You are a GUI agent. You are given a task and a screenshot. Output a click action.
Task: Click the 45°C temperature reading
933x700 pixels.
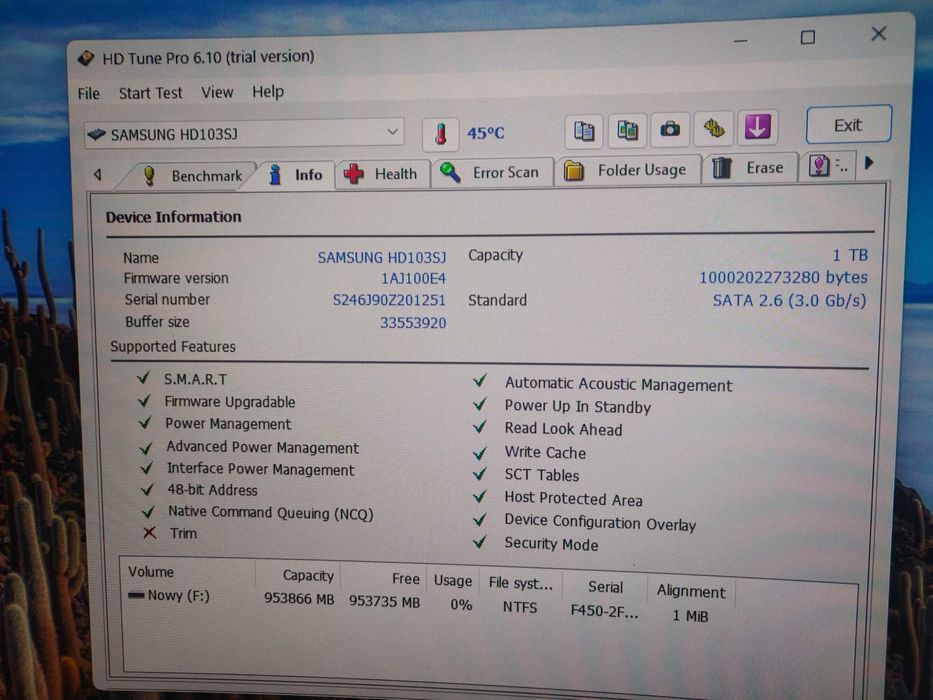(486, 133)
